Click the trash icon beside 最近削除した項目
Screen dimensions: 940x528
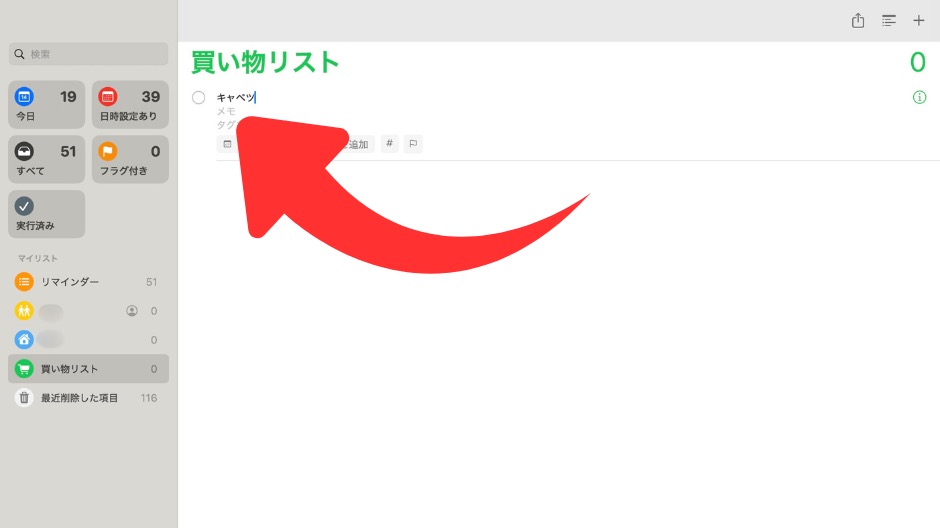pyautogui.click(x=24, y=397)
